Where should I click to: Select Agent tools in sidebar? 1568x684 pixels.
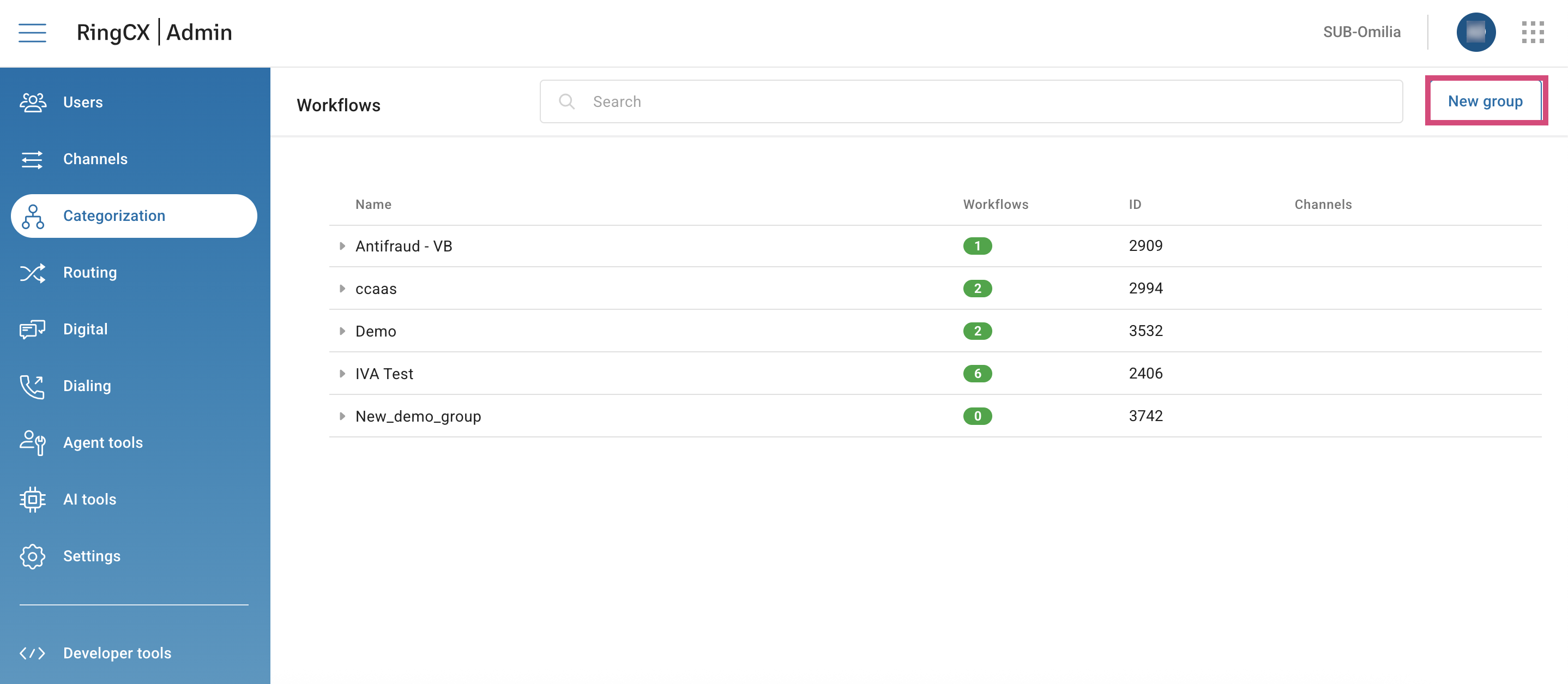[x=103, y=443]
